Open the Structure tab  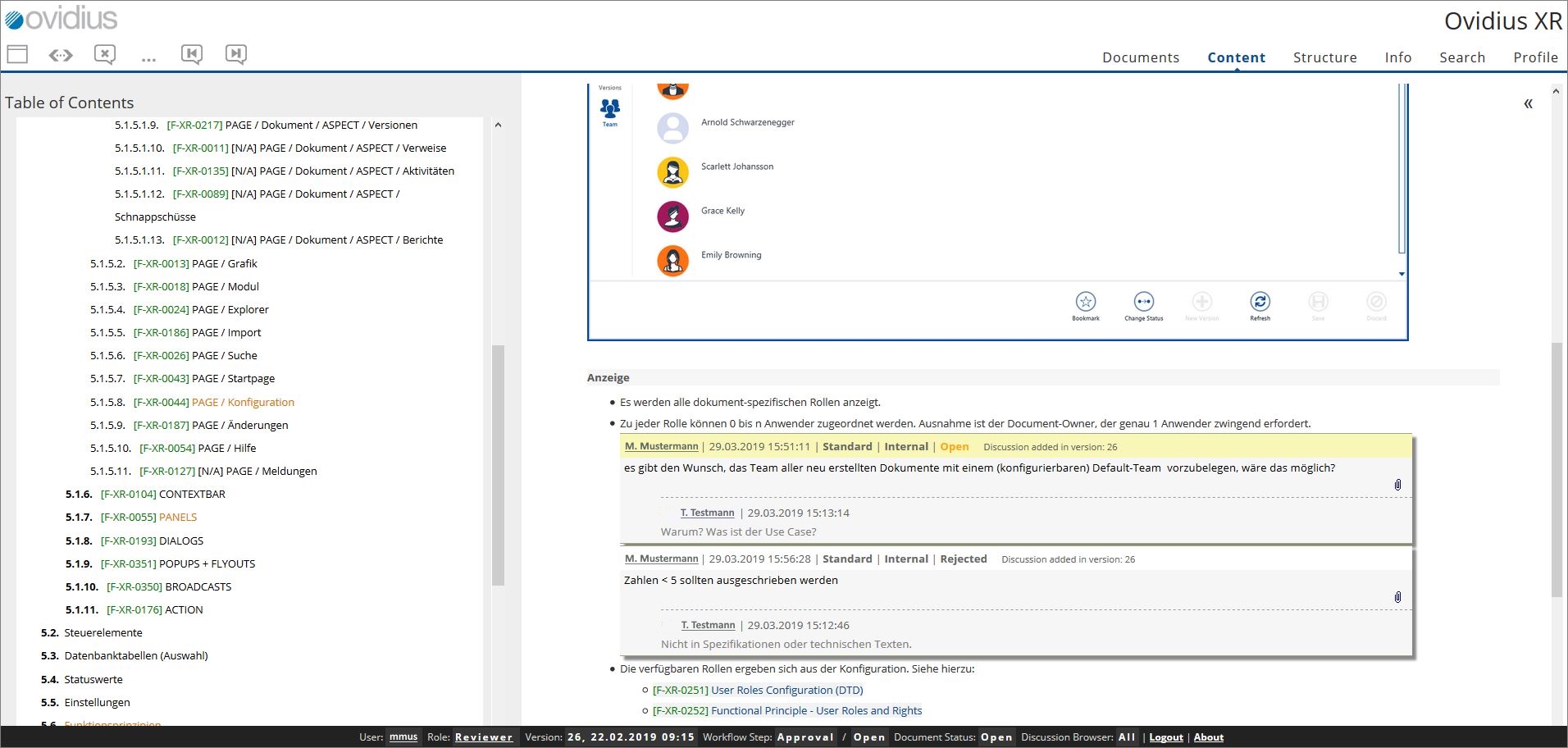tap(1324, 57)
